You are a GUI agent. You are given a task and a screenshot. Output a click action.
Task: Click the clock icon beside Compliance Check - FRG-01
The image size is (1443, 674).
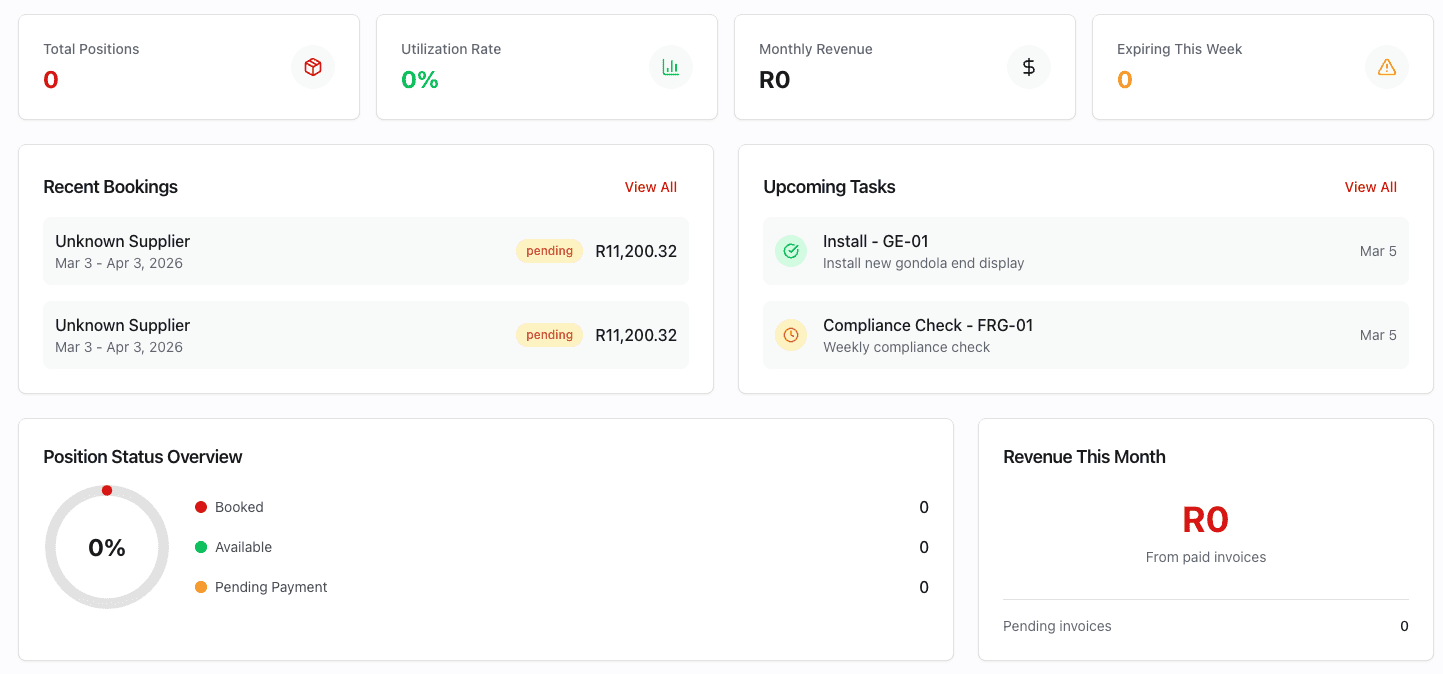791,334
